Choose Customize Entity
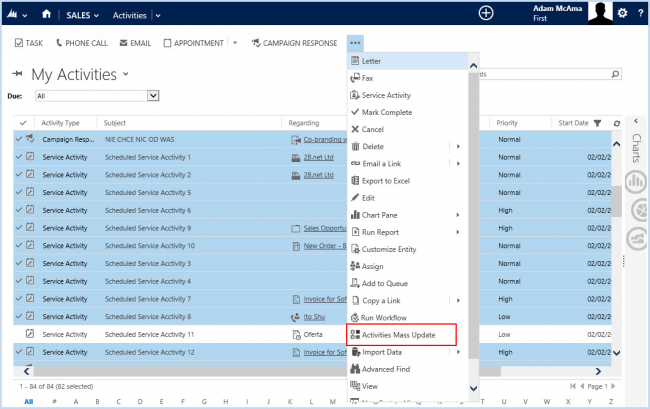The image size is (650, 409). [408, 249]
